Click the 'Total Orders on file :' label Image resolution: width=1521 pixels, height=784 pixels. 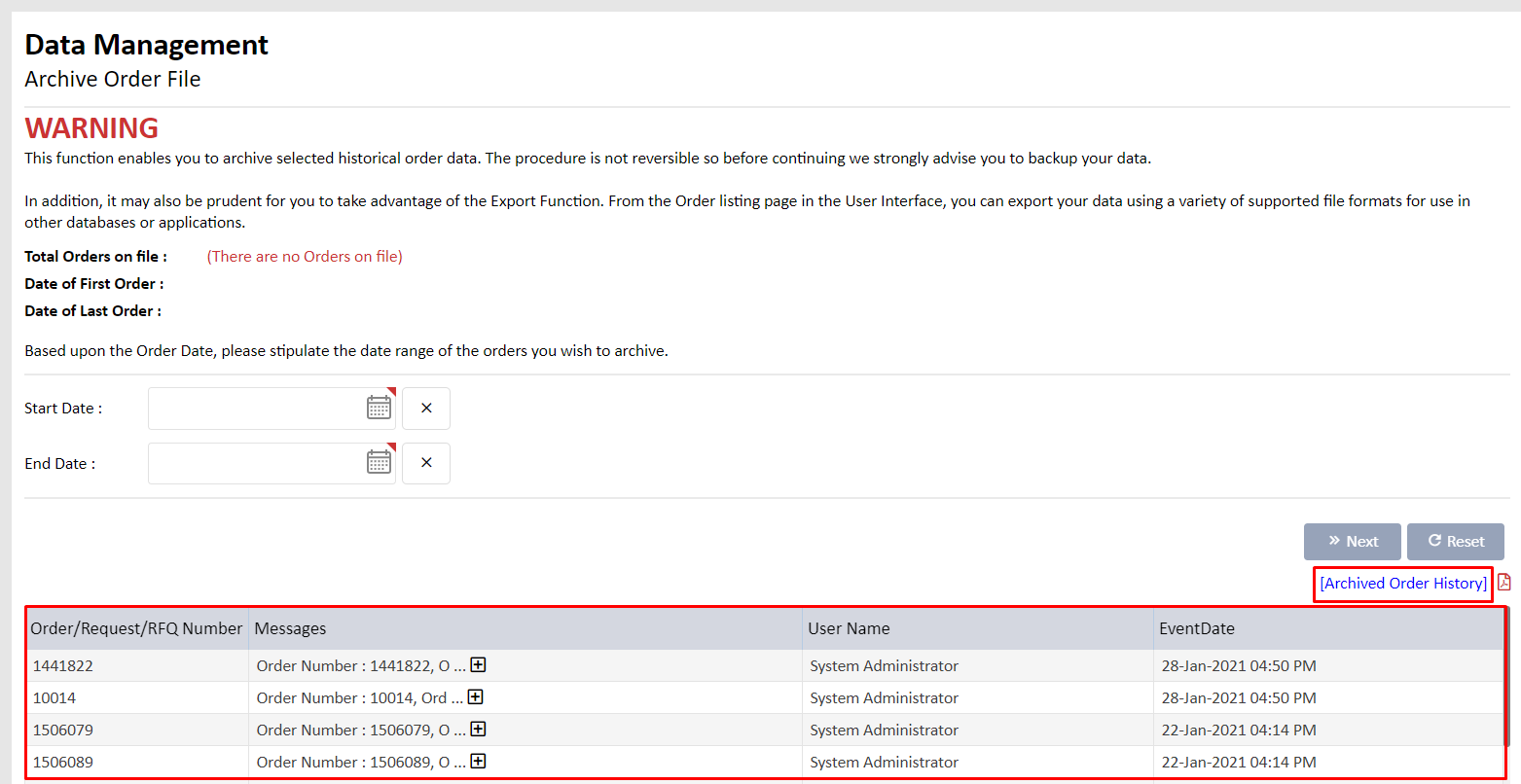point(95,257)
